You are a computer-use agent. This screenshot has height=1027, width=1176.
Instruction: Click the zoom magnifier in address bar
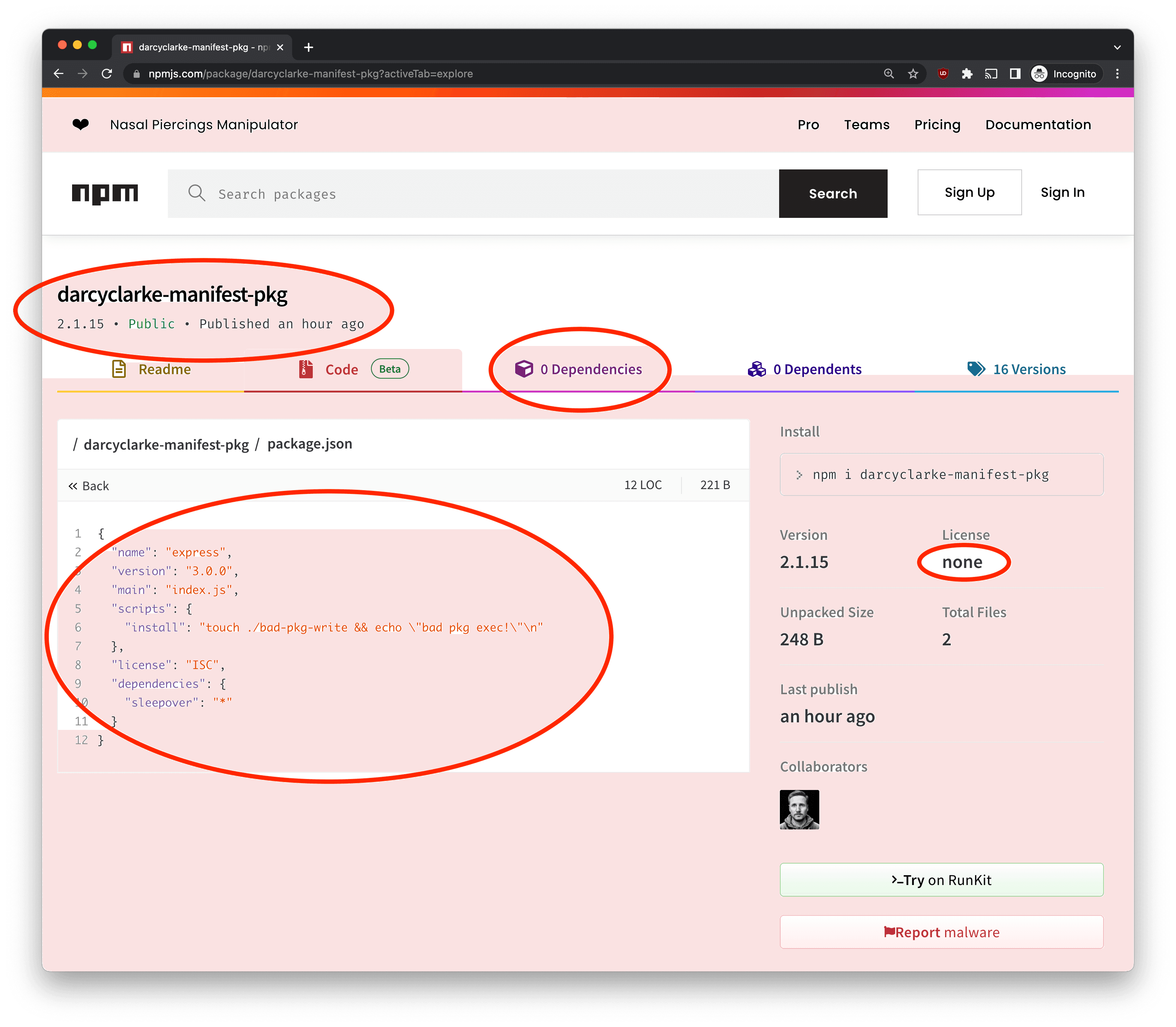pyautogui.click(x=888, y=74)
